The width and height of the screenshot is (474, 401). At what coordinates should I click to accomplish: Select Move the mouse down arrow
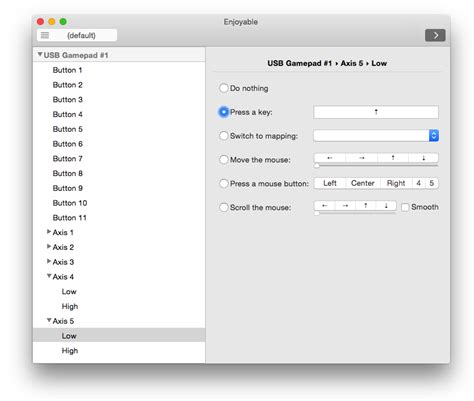[423, 158]
